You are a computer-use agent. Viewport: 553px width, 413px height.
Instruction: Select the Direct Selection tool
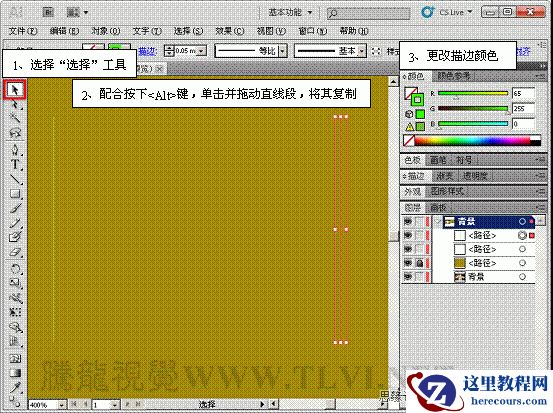pyautogui.click(x=15, y=104)
